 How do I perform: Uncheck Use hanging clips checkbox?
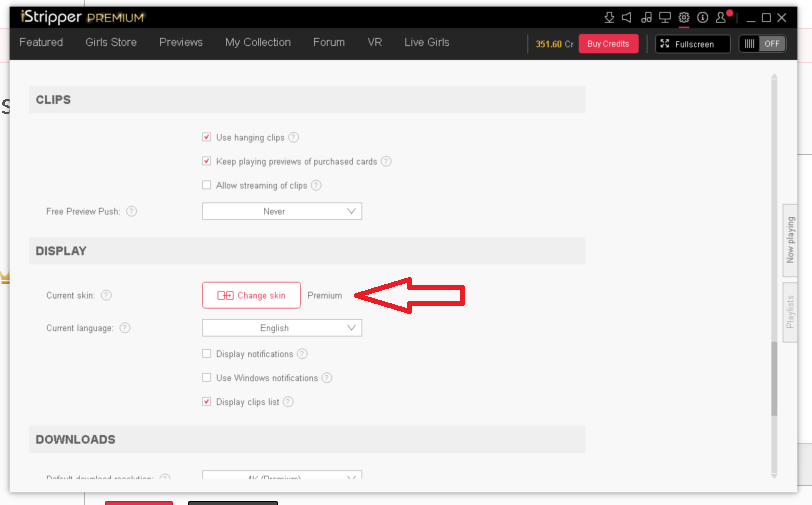coord(207,137)
